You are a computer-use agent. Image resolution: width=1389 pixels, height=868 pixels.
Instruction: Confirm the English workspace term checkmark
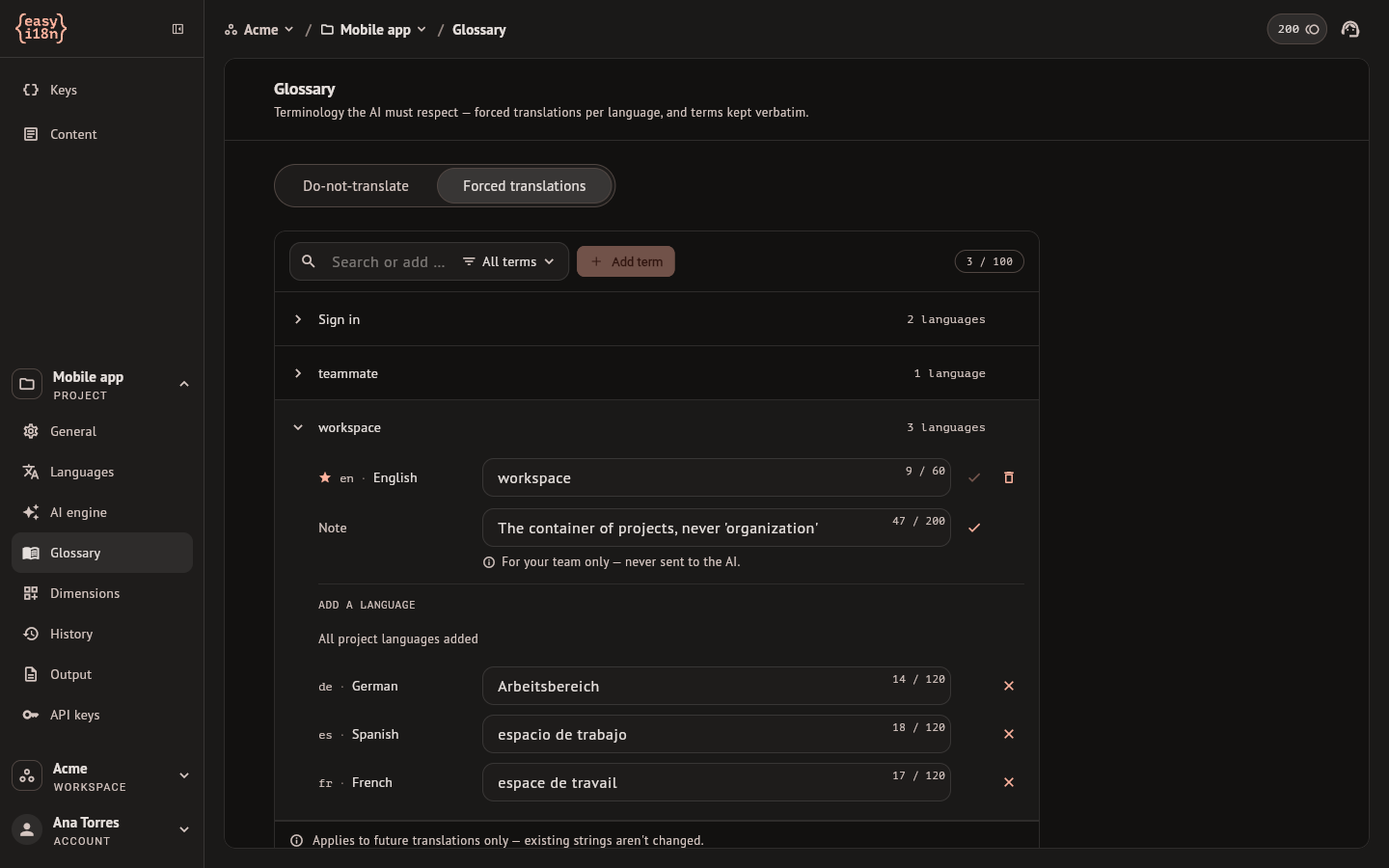pyautogui.click(x=974, y=477)
